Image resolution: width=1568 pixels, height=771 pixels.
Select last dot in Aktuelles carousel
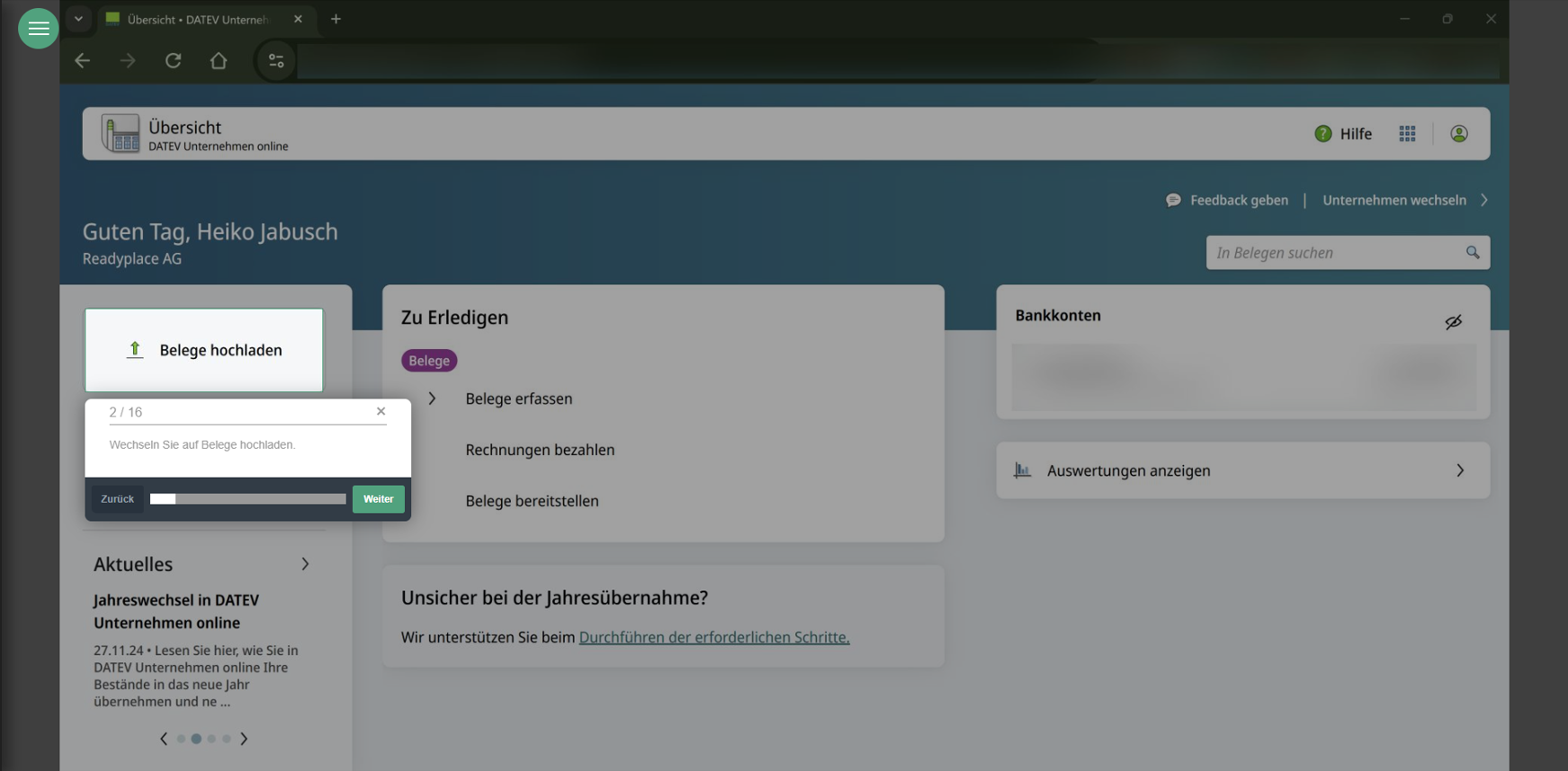pyautogui.click(x=227, y=739)
